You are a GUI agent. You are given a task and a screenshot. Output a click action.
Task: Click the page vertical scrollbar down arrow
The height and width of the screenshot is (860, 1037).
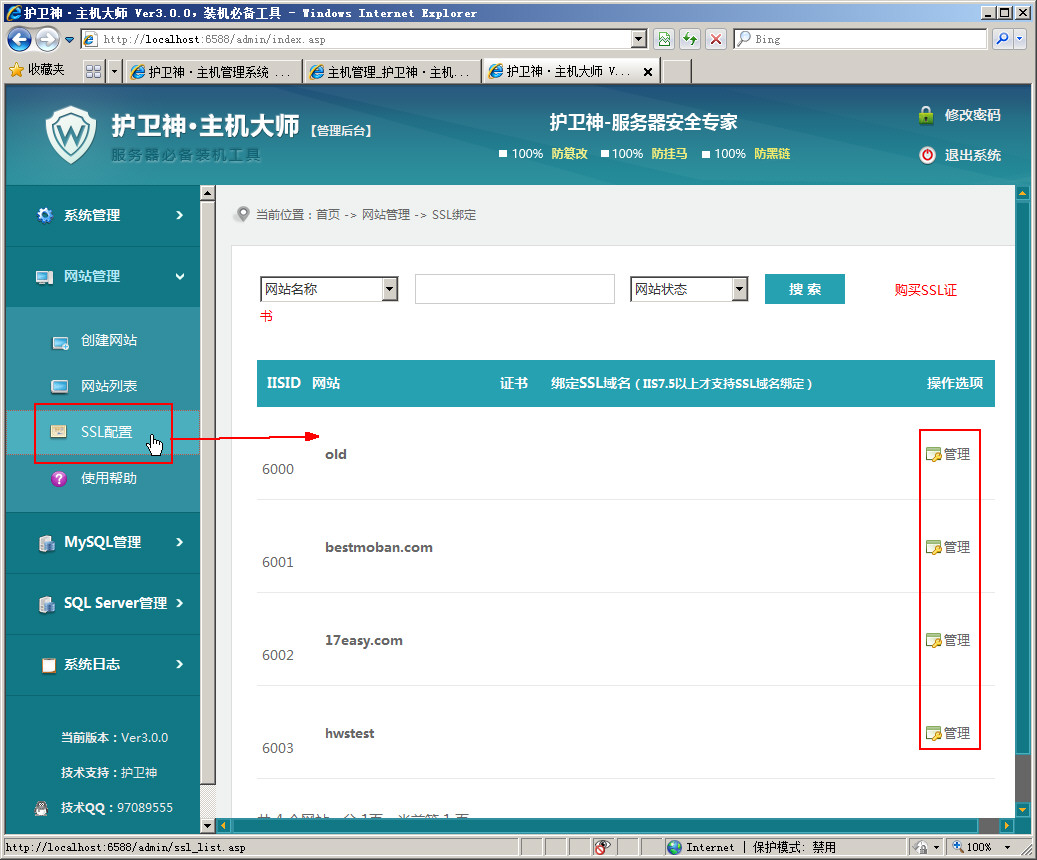click(x=1022, y=809)
